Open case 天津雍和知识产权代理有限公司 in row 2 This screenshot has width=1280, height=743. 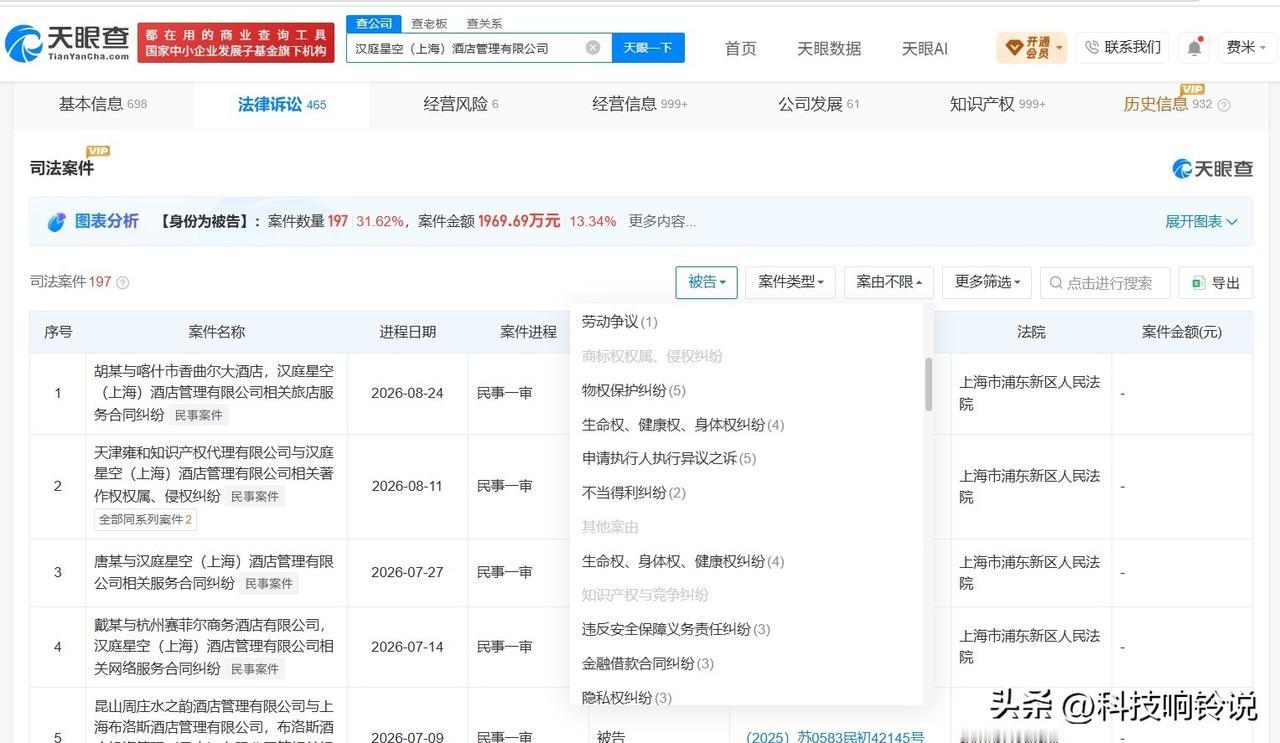click(214, 474)
